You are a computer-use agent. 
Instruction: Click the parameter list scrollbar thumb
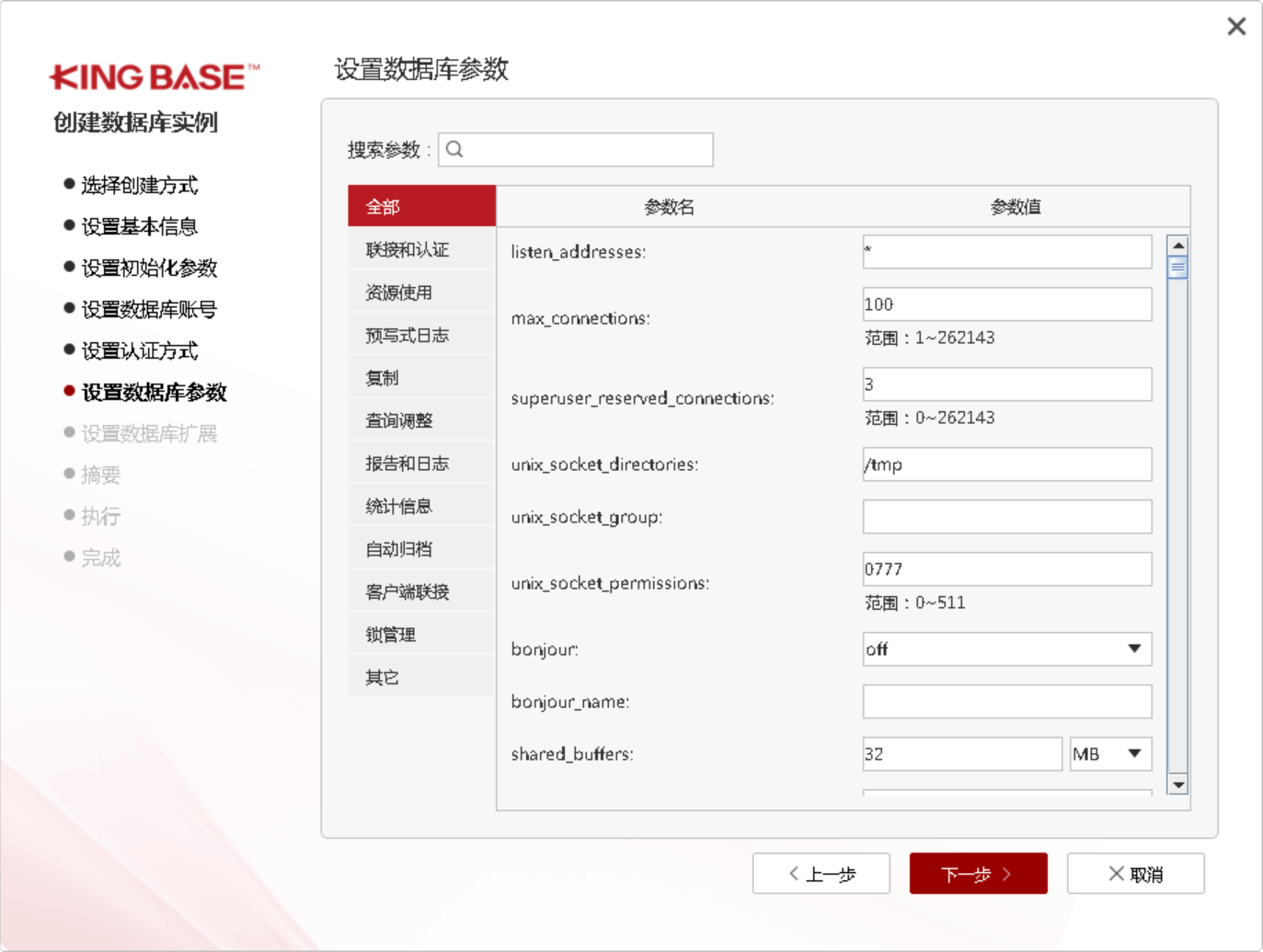tap(1177, 267)
